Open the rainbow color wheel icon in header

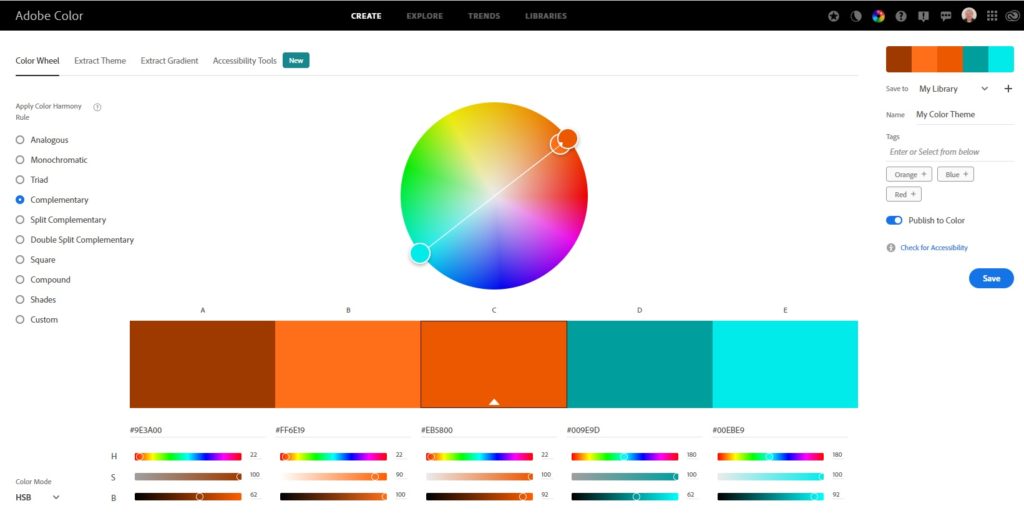point(878,16)
